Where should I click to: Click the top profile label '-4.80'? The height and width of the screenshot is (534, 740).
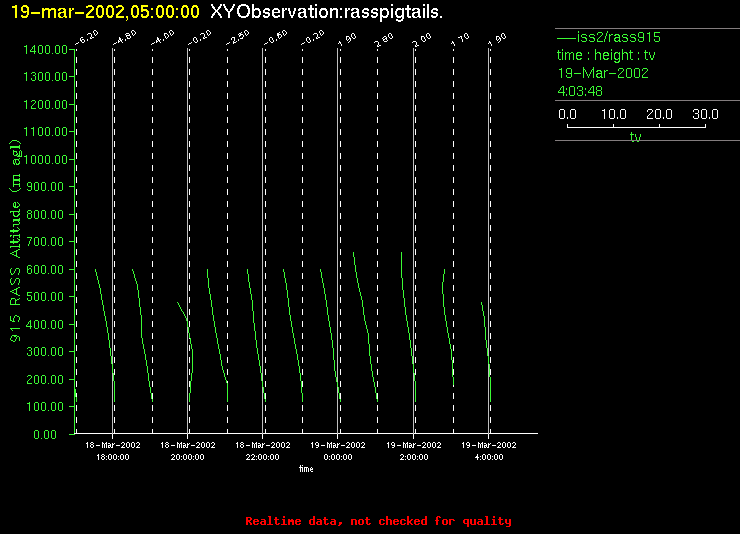[124, 38]
